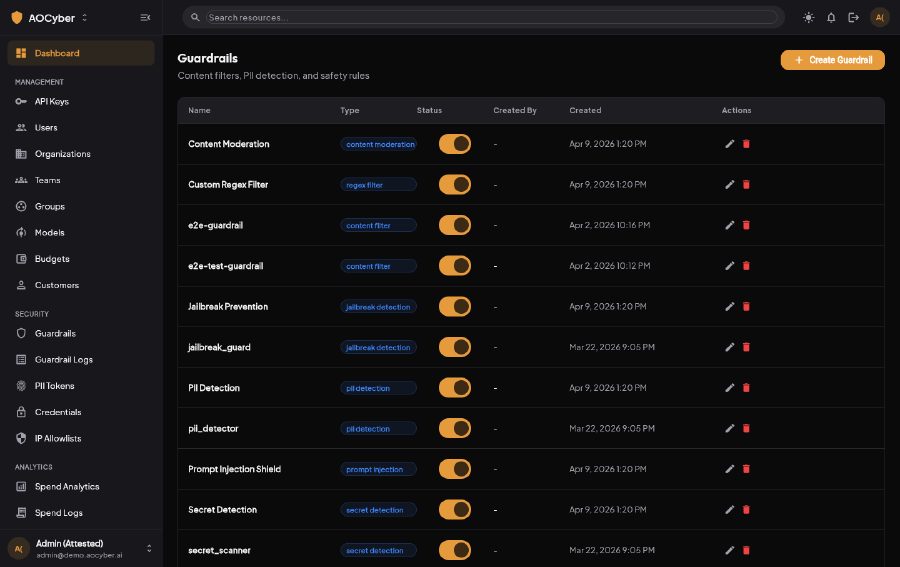Select Groups in sidebar
Screen dimensions: 900x567
[x=81, y=207]
